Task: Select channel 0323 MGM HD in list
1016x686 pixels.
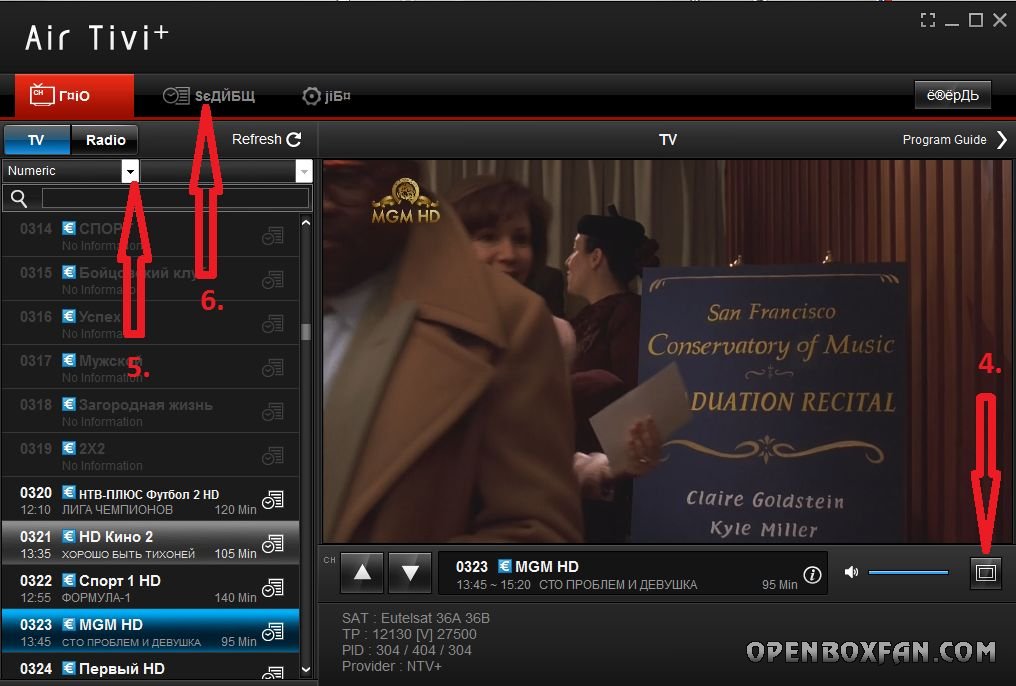Action: [151, 632]
